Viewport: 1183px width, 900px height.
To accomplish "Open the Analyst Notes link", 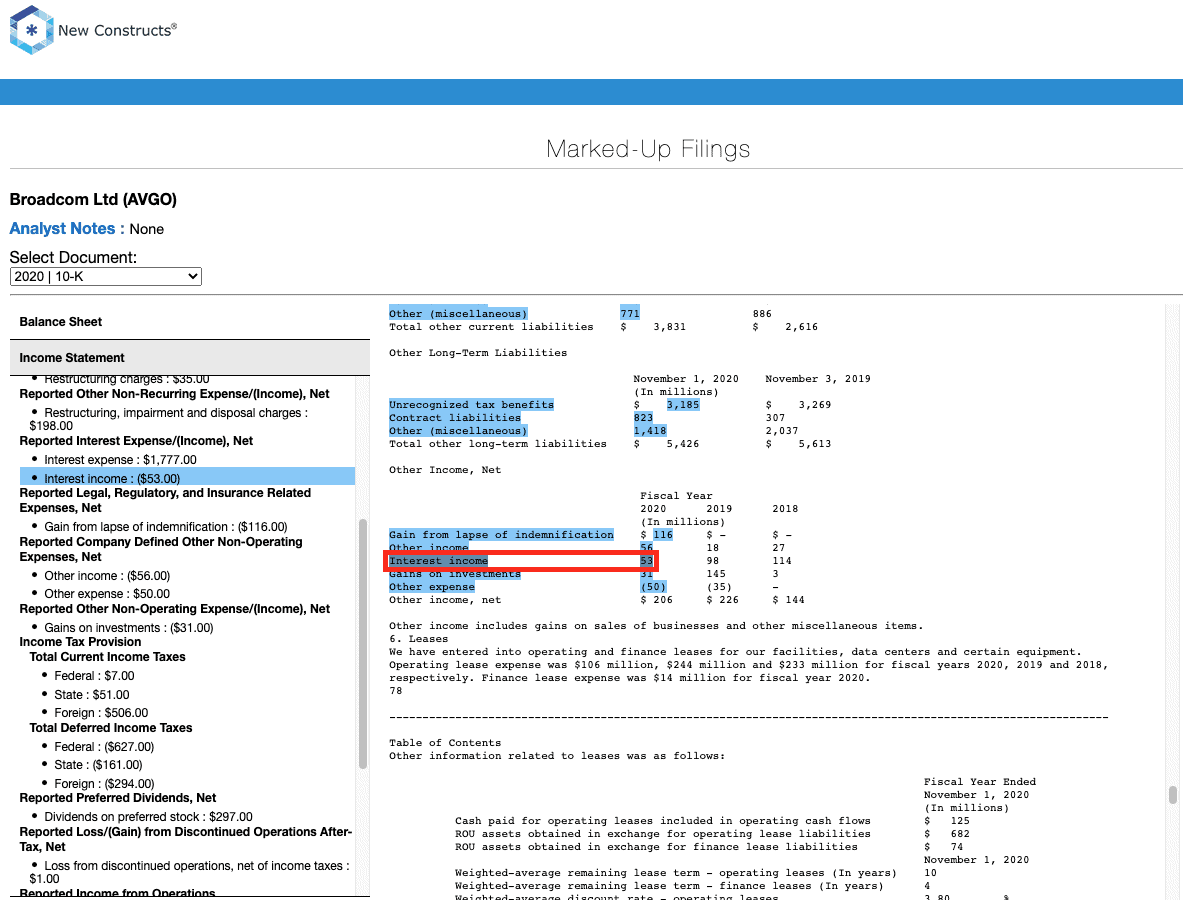I will pyautogui.click(x=66, y=229).
